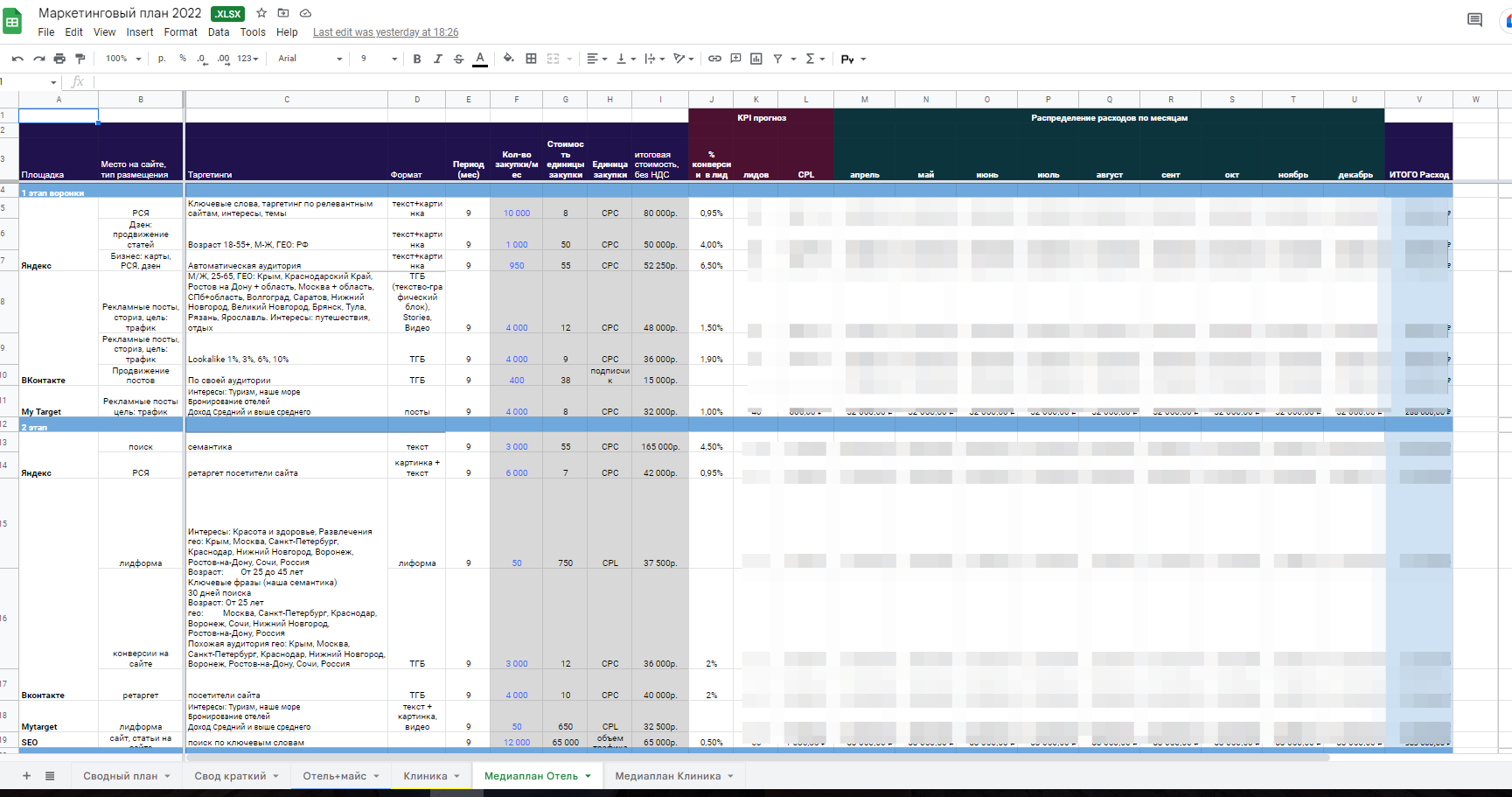
Task: Print the spreadsheet using the printer icon
Action: (x=59, y=59)
